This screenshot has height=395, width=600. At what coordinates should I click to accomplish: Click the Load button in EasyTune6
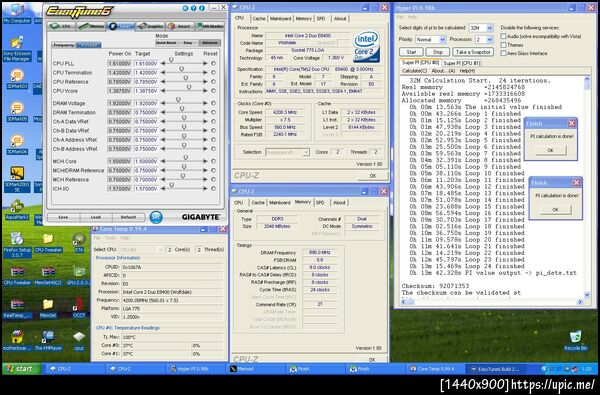96,217
